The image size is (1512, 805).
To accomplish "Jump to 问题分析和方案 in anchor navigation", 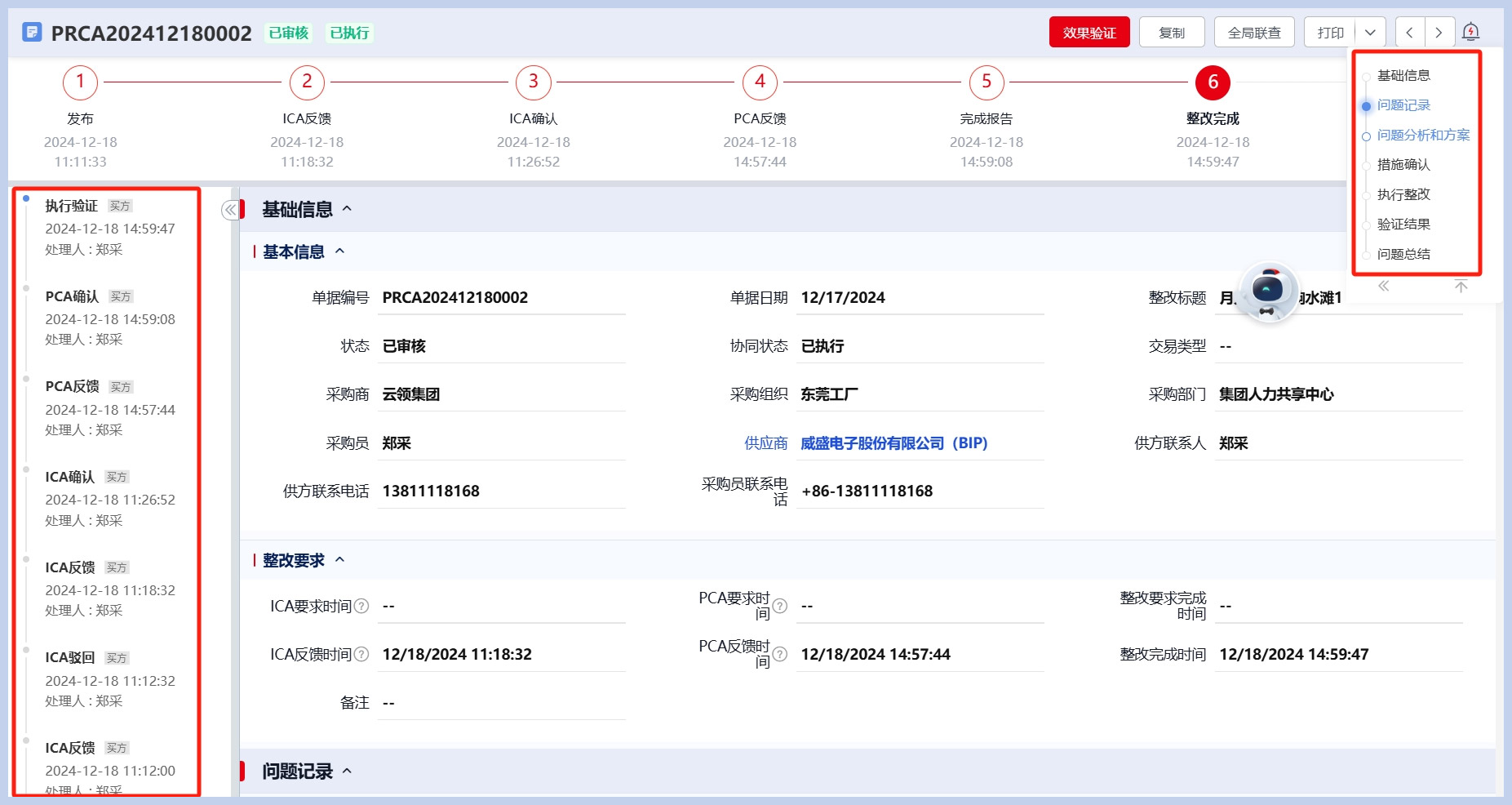I will tap(1422, 135).
